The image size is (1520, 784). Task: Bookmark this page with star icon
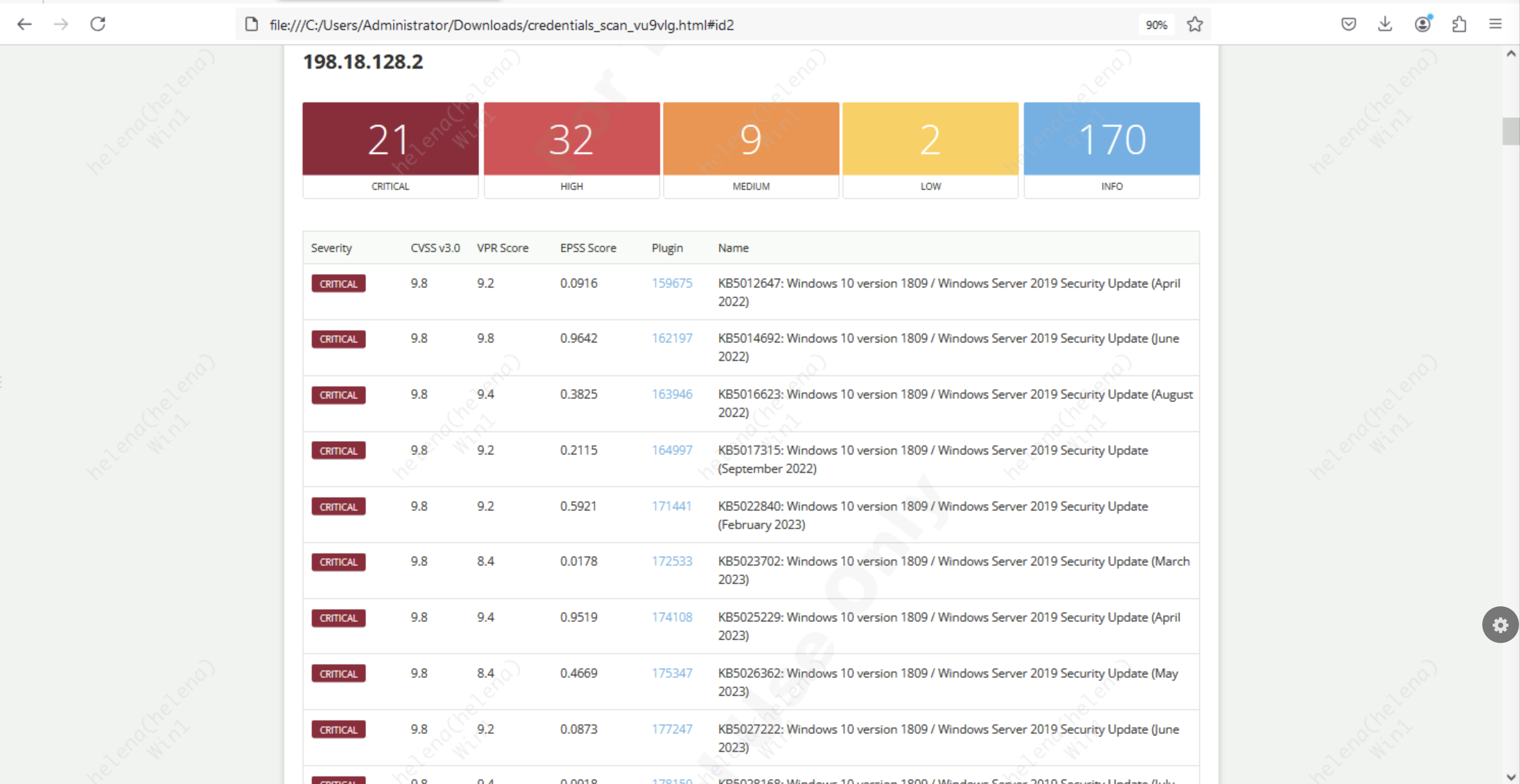(x=1195, y=24)
